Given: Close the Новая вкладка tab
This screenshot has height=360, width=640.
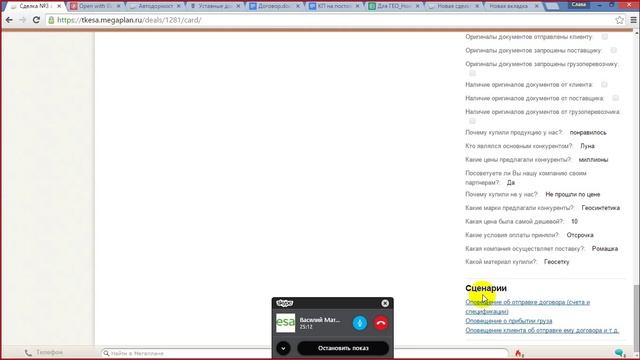Looking at the screenshot, I should click(x=536, y=6).
